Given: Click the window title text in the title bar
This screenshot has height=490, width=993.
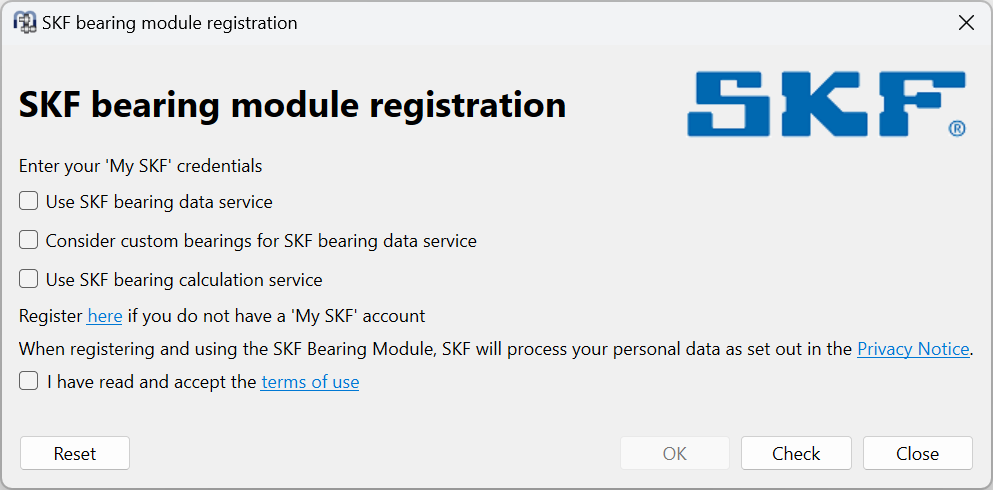Looking at the screenshot, I should click(x=170, y=23).
